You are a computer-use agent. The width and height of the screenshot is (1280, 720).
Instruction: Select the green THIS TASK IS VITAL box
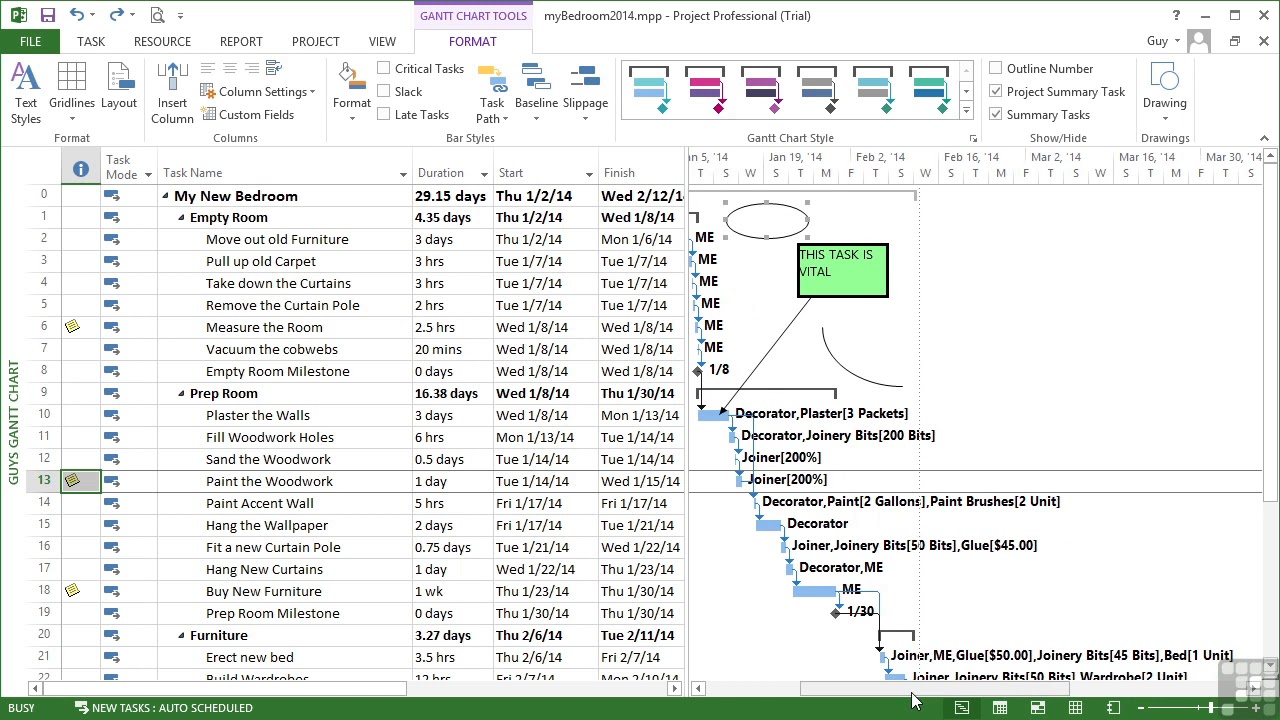842,271
